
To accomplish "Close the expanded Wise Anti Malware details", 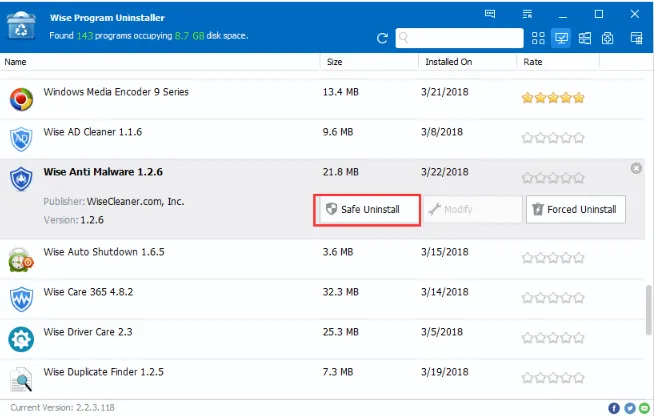I will point(636,168).
